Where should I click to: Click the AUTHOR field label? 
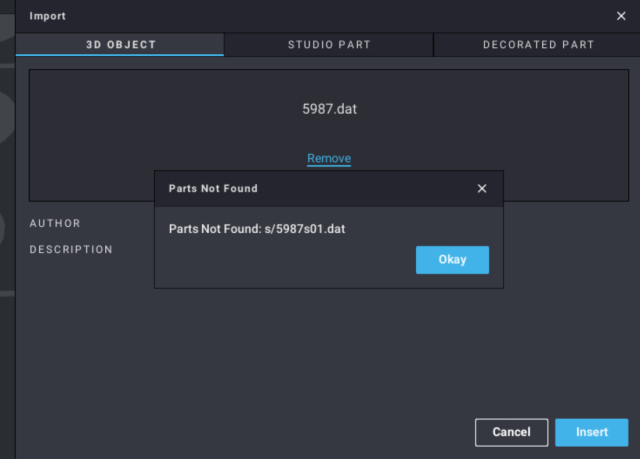click(x=55, y=223)
